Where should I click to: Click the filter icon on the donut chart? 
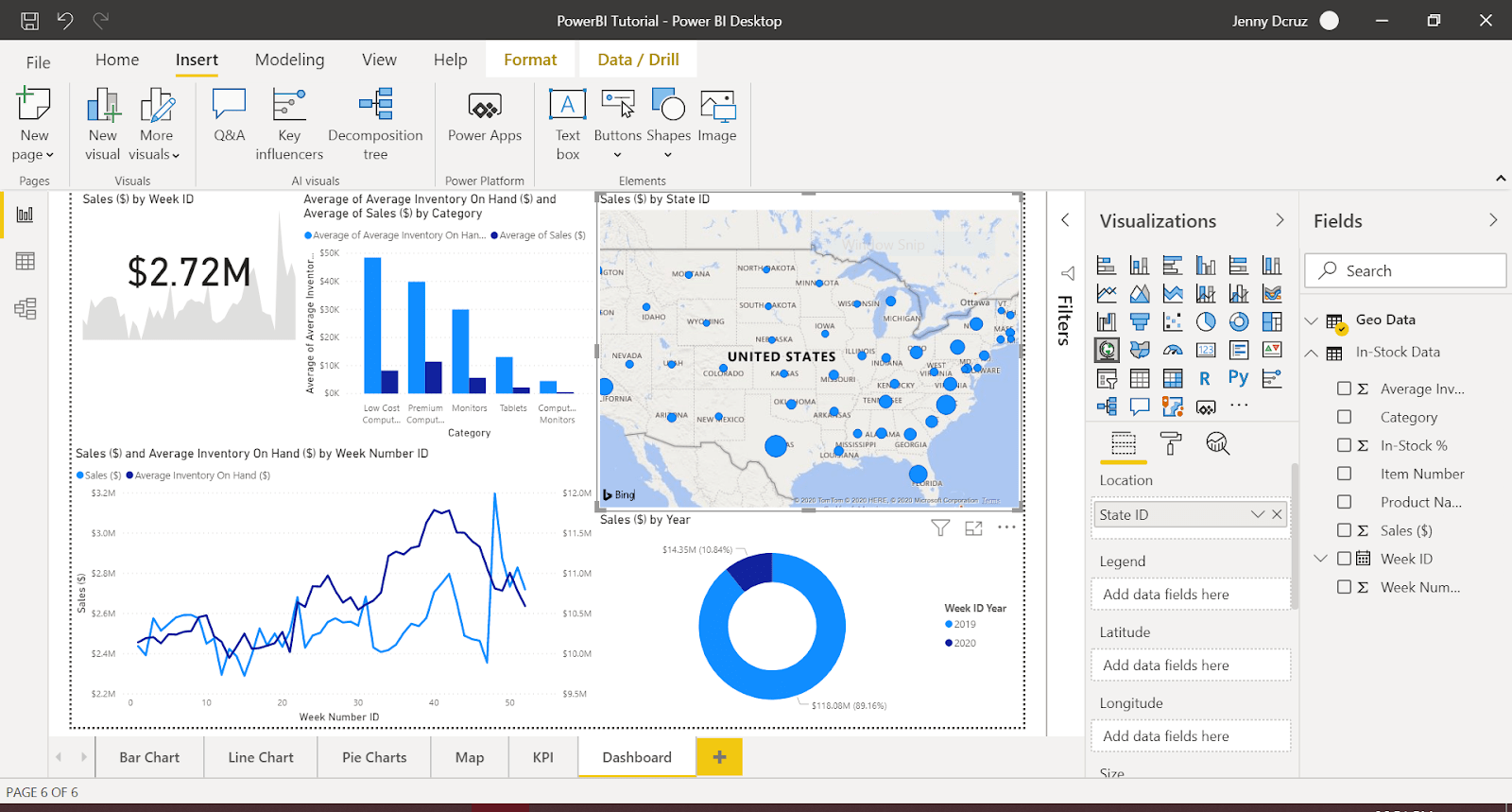[940, 527]
